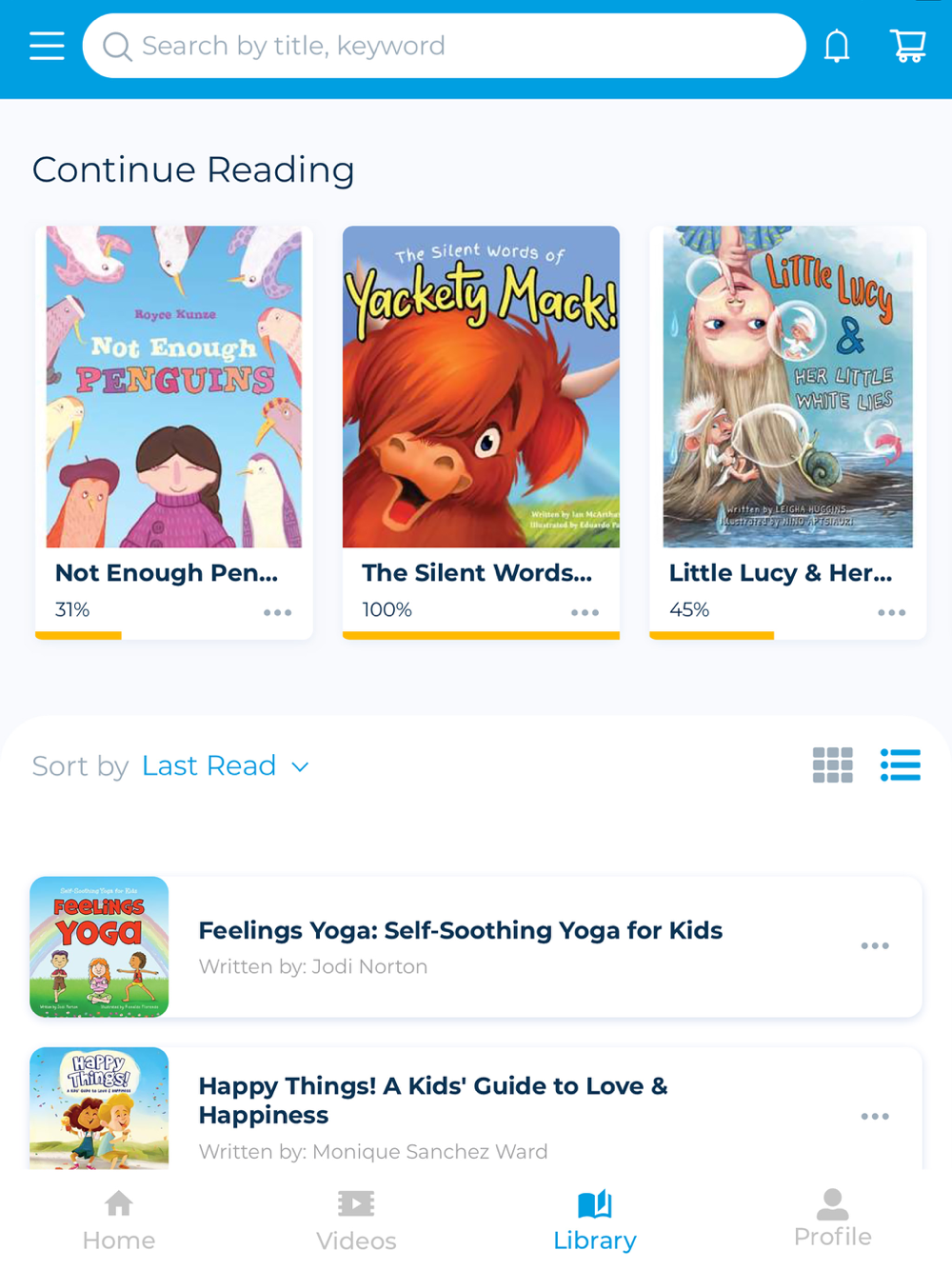
Task: Open options for Feelings Yoga
Action: (x=875, y=946)
